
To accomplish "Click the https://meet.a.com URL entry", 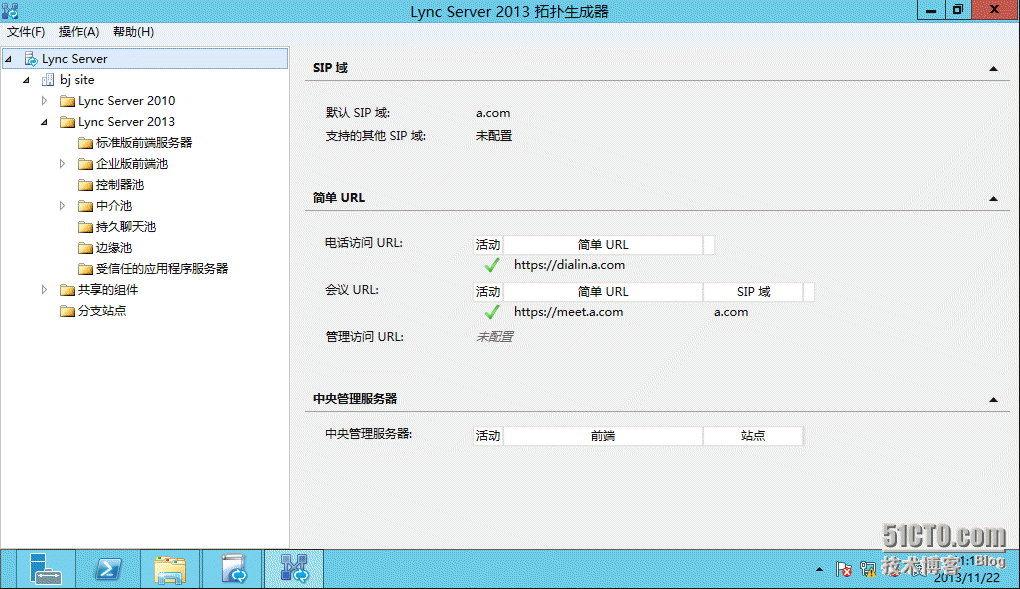I will click(x=569, y=312).
